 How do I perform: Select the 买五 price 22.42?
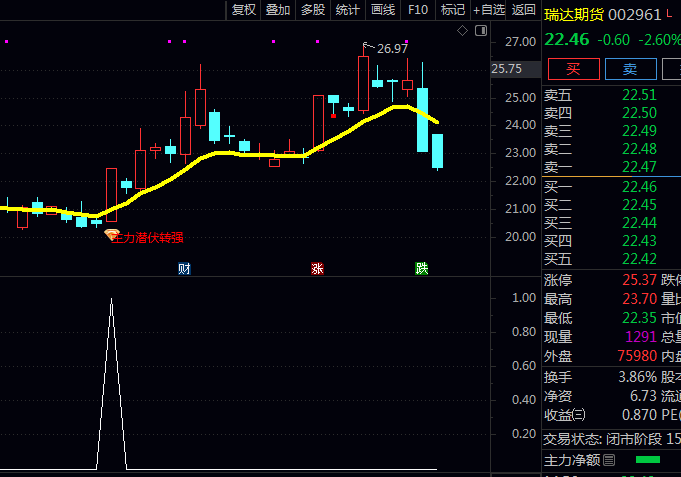pos(639,259)
